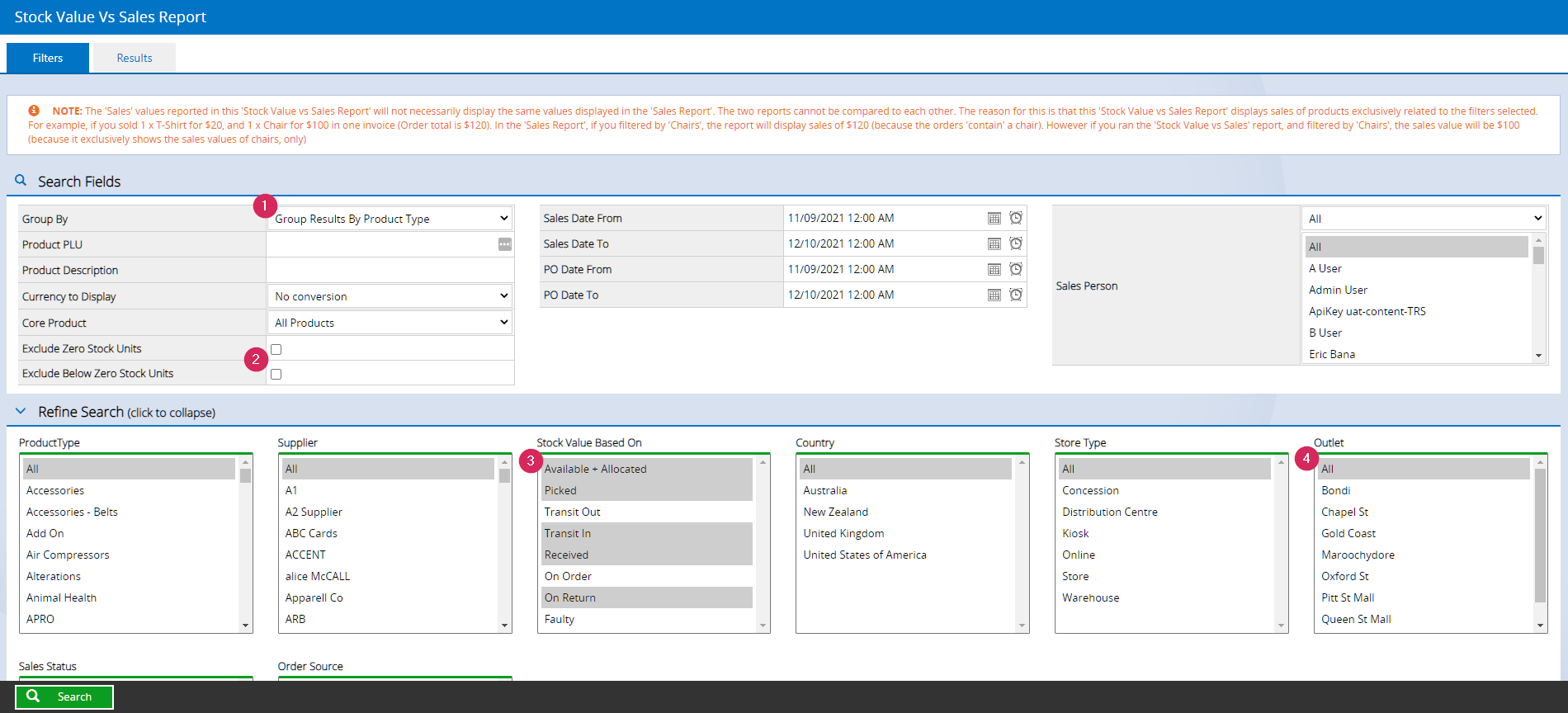Open calendar picker for Sales Date To
The height and width of the screenshot is (713, 1568).
994,243
